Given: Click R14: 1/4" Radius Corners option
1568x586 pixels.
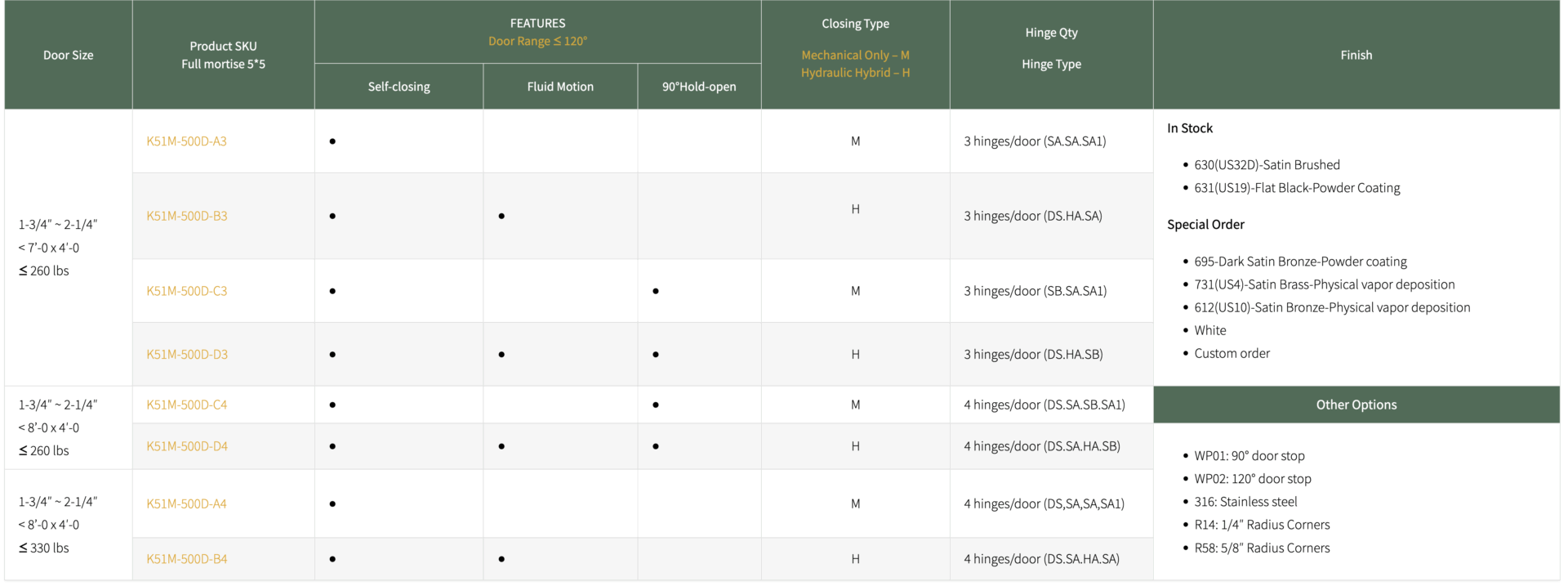Looking at the screenshot, I should [1262, 525].
